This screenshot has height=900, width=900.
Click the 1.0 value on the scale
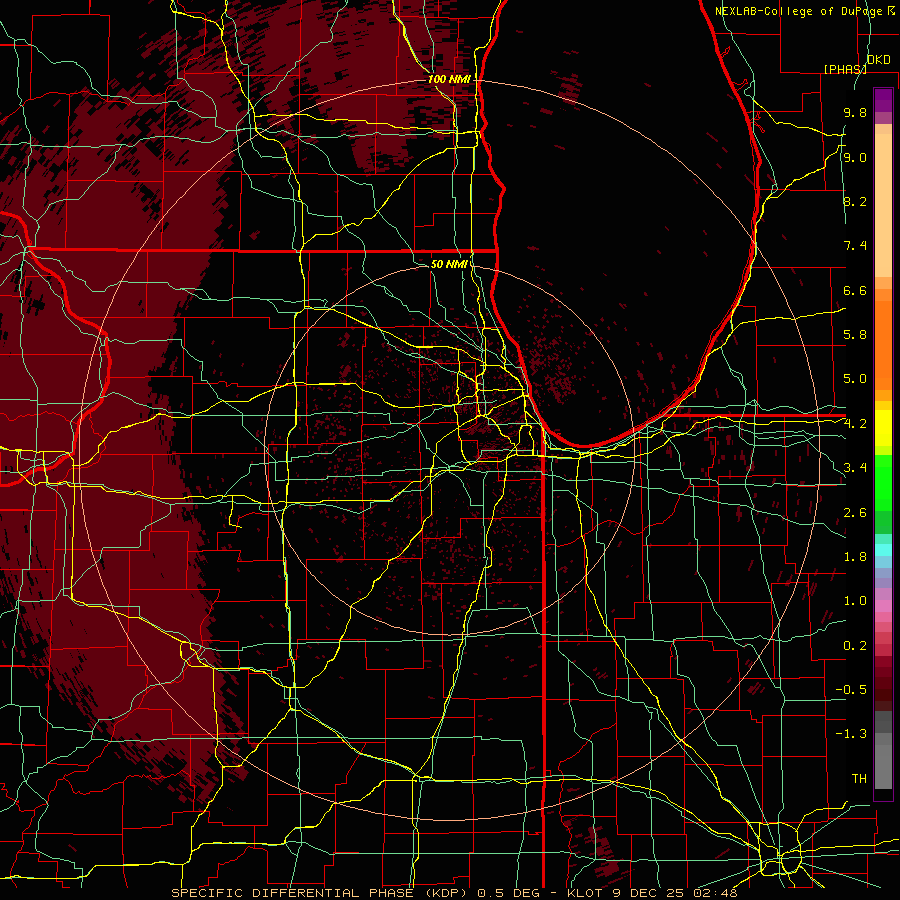coord(855,601)
